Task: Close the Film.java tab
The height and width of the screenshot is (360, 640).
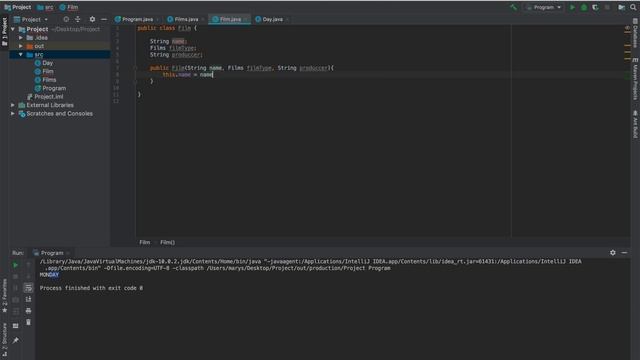Action: point(245,19)
